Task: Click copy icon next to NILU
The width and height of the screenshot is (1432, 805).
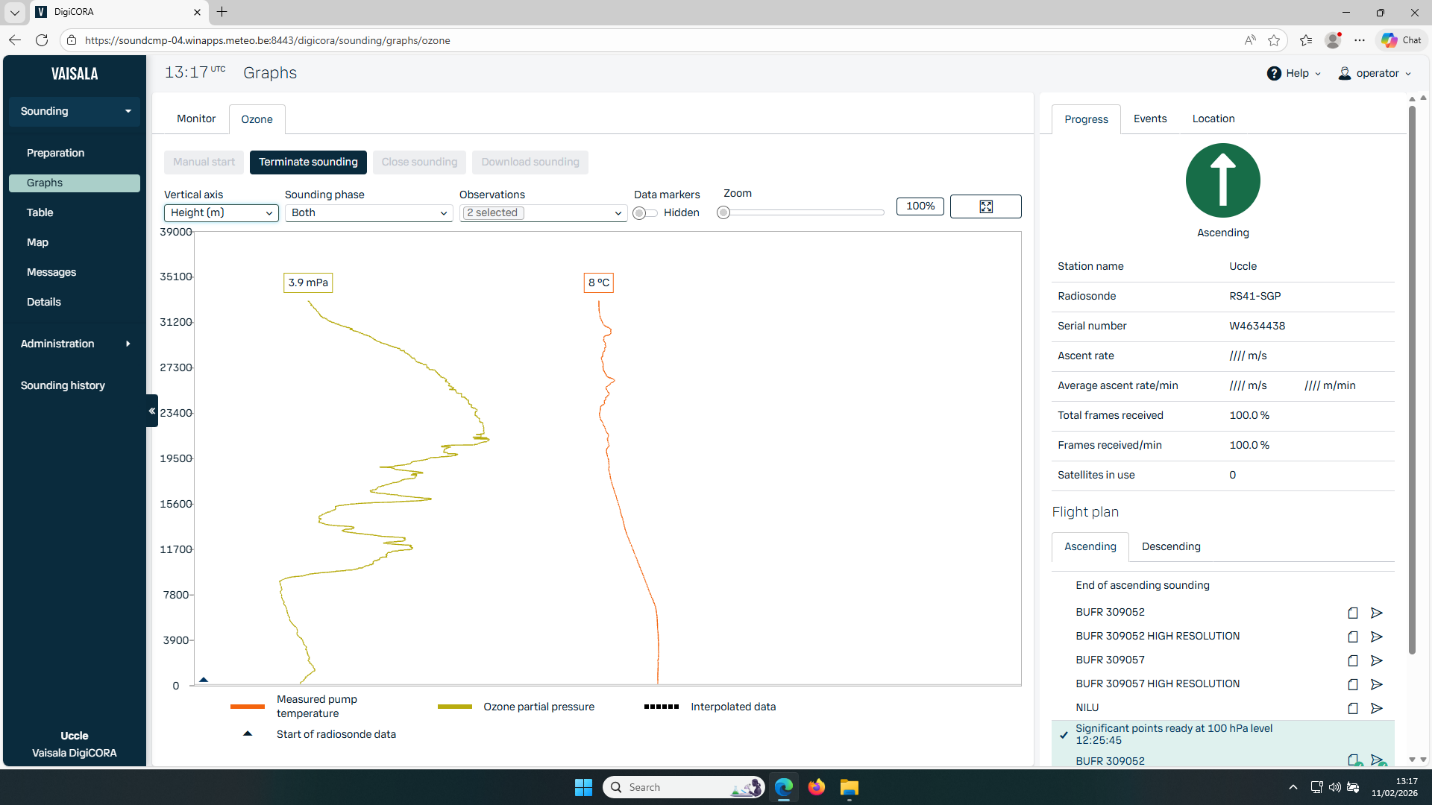Action: [1352, 708]
